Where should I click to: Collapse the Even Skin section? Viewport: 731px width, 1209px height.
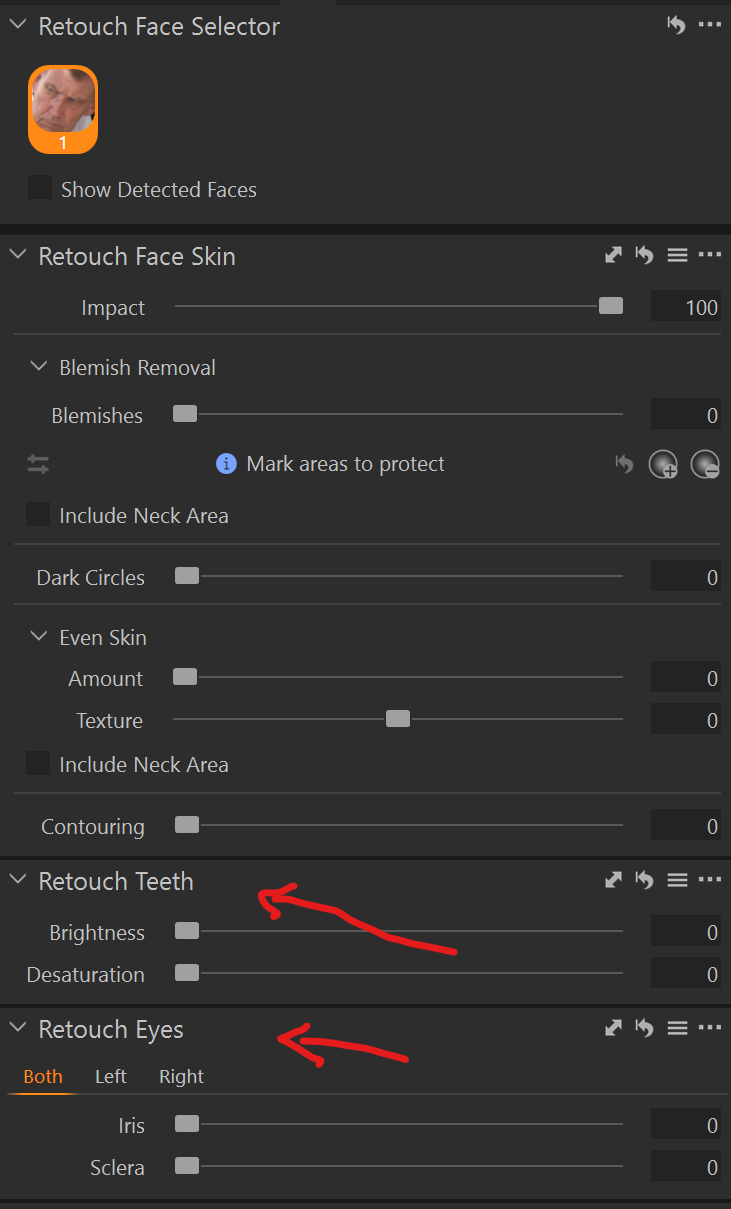pyautogui.click(x=39, y=637)
